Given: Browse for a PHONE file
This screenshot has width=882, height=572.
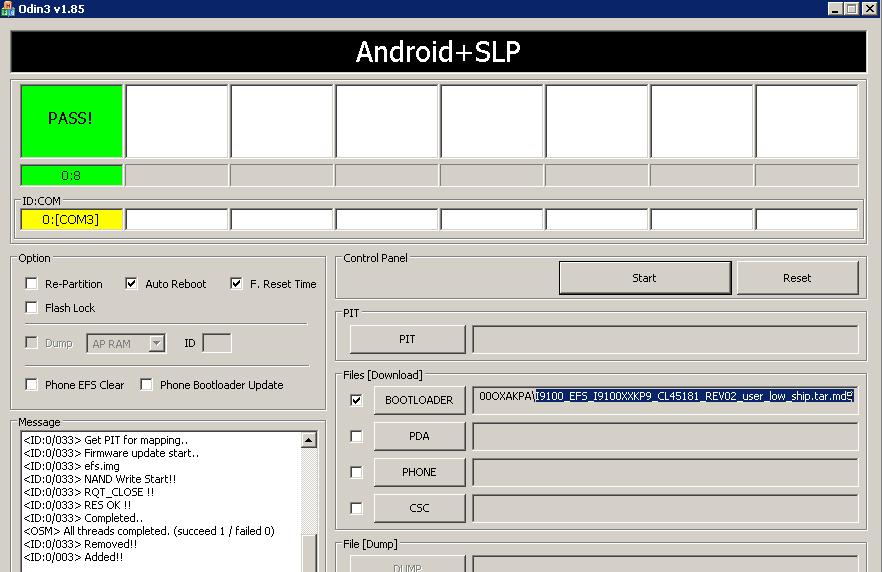Looking at the screenshot, I should [x=419, y=472].
